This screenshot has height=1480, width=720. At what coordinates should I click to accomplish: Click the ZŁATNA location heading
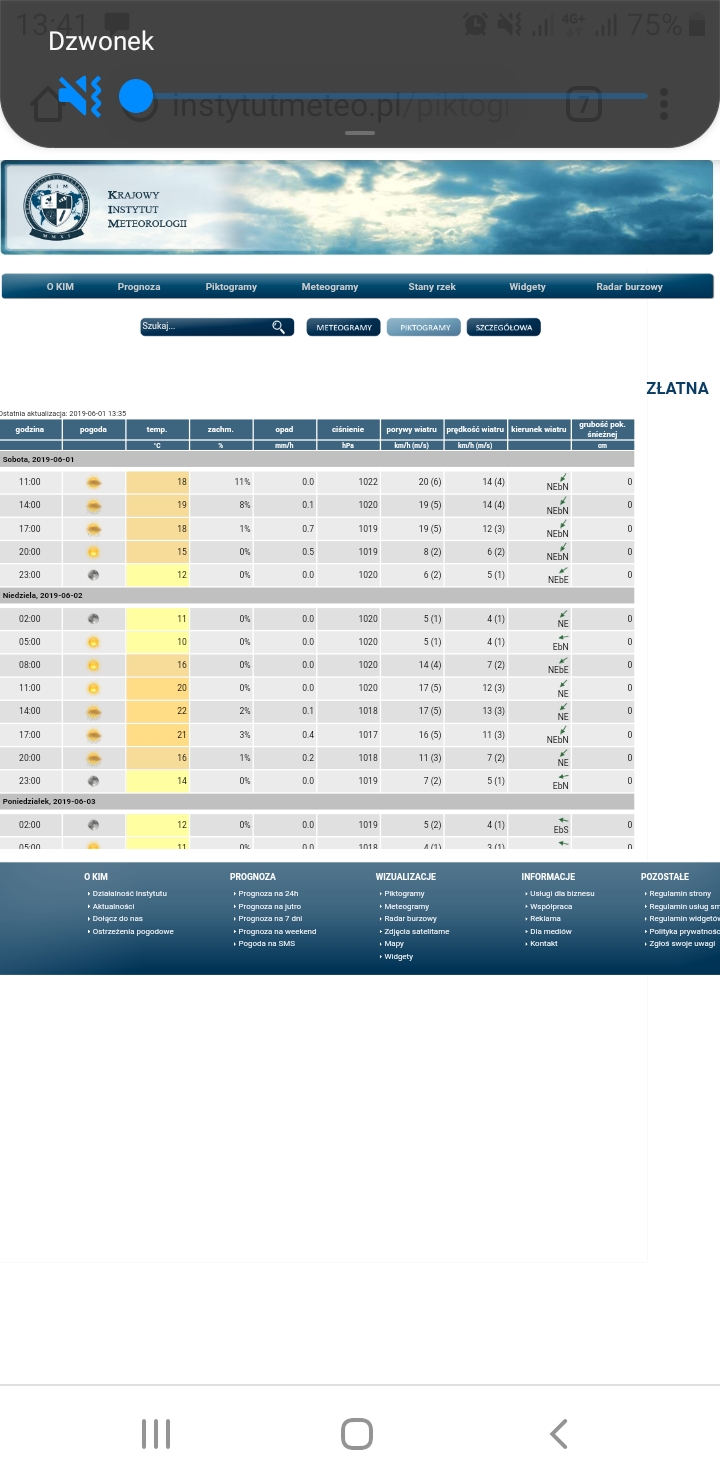[678, 389]
